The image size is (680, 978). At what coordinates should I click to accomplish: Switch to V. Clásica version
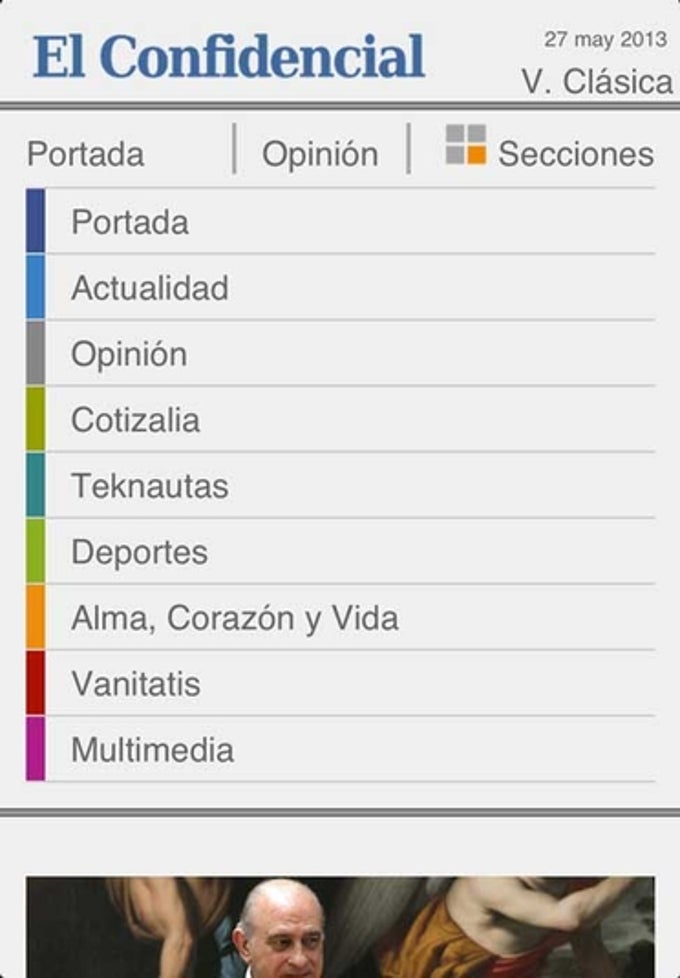pos(597,82)
